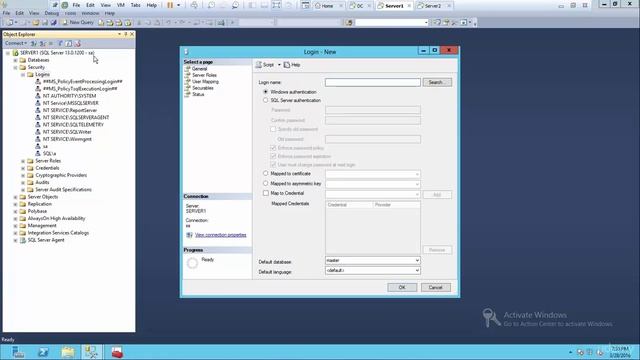The height and width of the screenshot is (360, 640).
Task: Select the AlwaysOn High Availability node
Action: (x=56, y=218)
